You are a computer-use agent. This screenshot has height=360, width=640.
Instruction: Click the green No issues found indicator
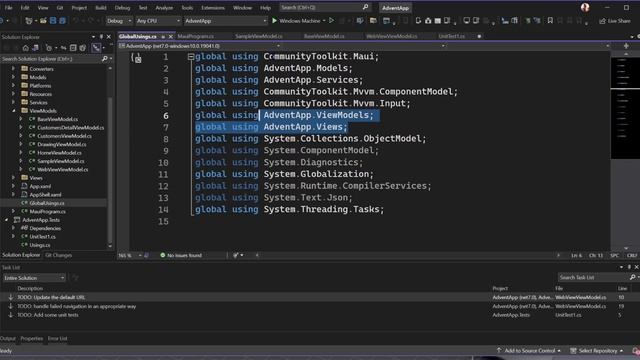pos(181,255)
